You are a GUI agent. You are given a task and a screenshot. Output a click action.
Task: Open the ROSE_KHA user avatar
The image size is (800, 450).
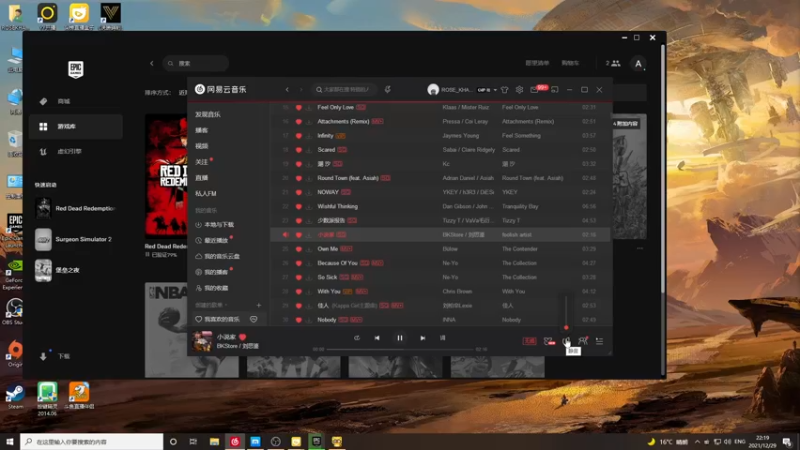pyautogui.click(x=433, y=90)
